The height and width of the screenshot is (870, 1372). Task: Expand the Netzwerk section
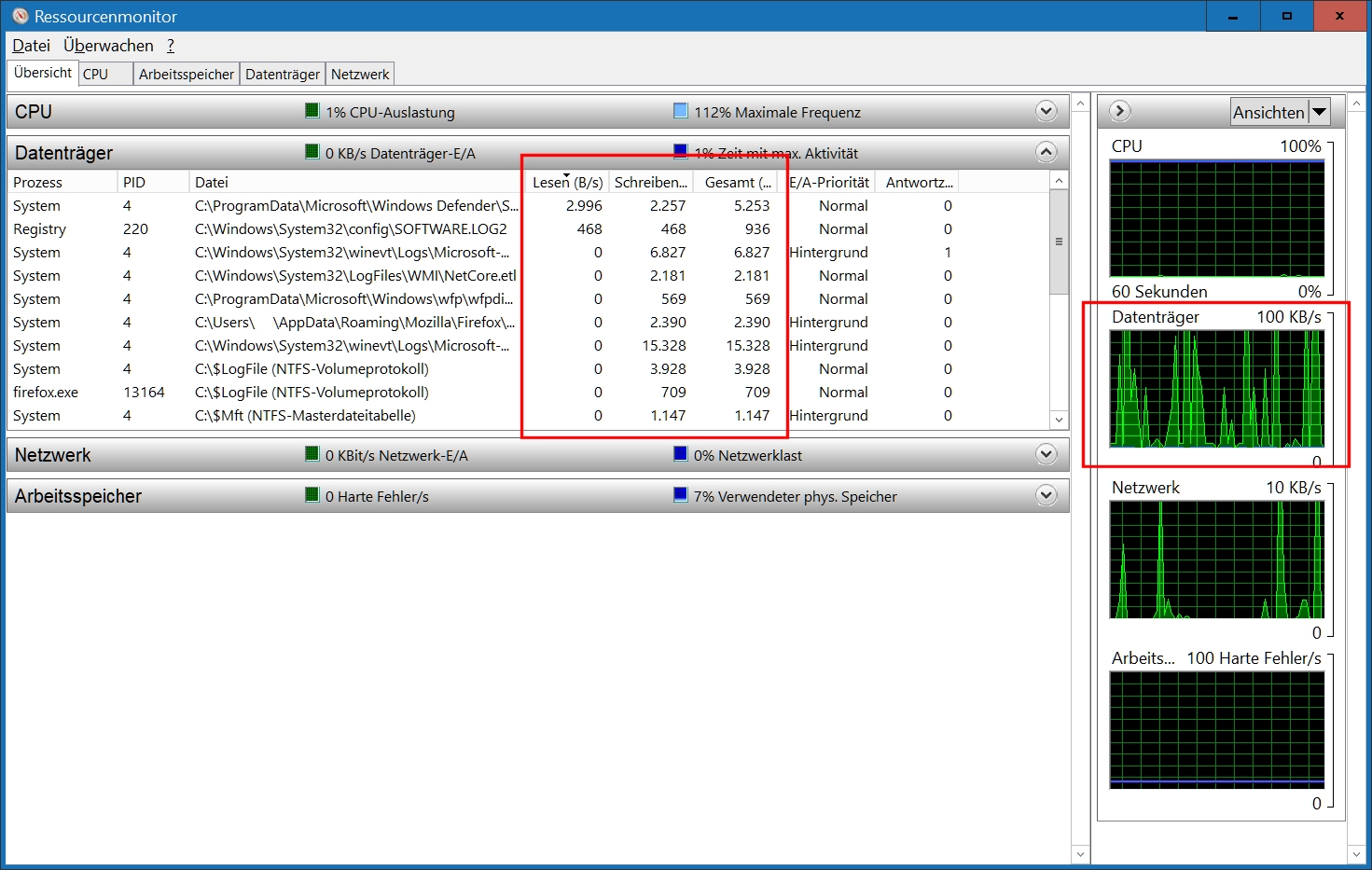pos(1046,454)
